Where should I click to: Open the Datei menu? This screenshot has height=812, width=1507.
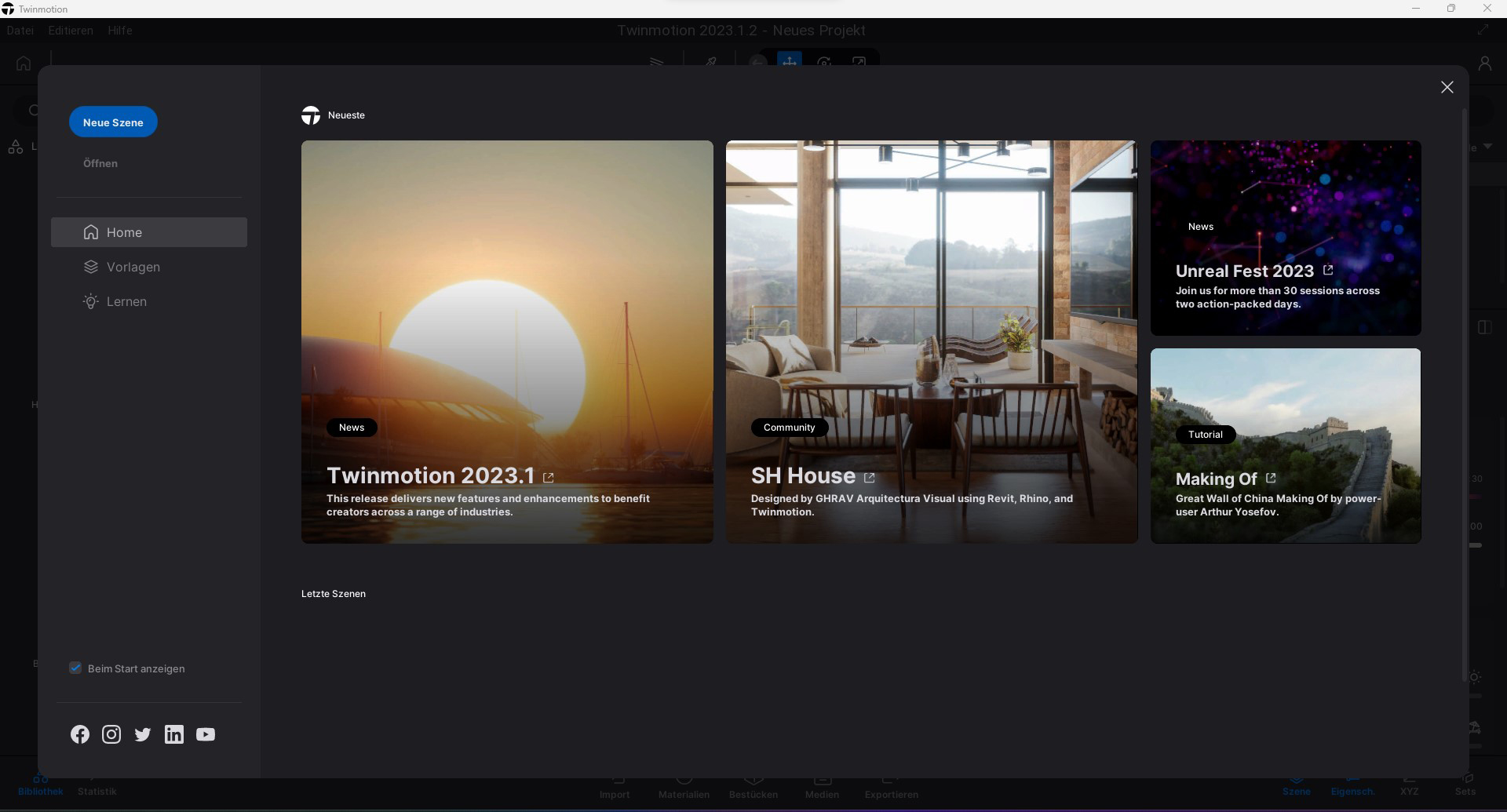pyautogui.click(x=20, y=31)
